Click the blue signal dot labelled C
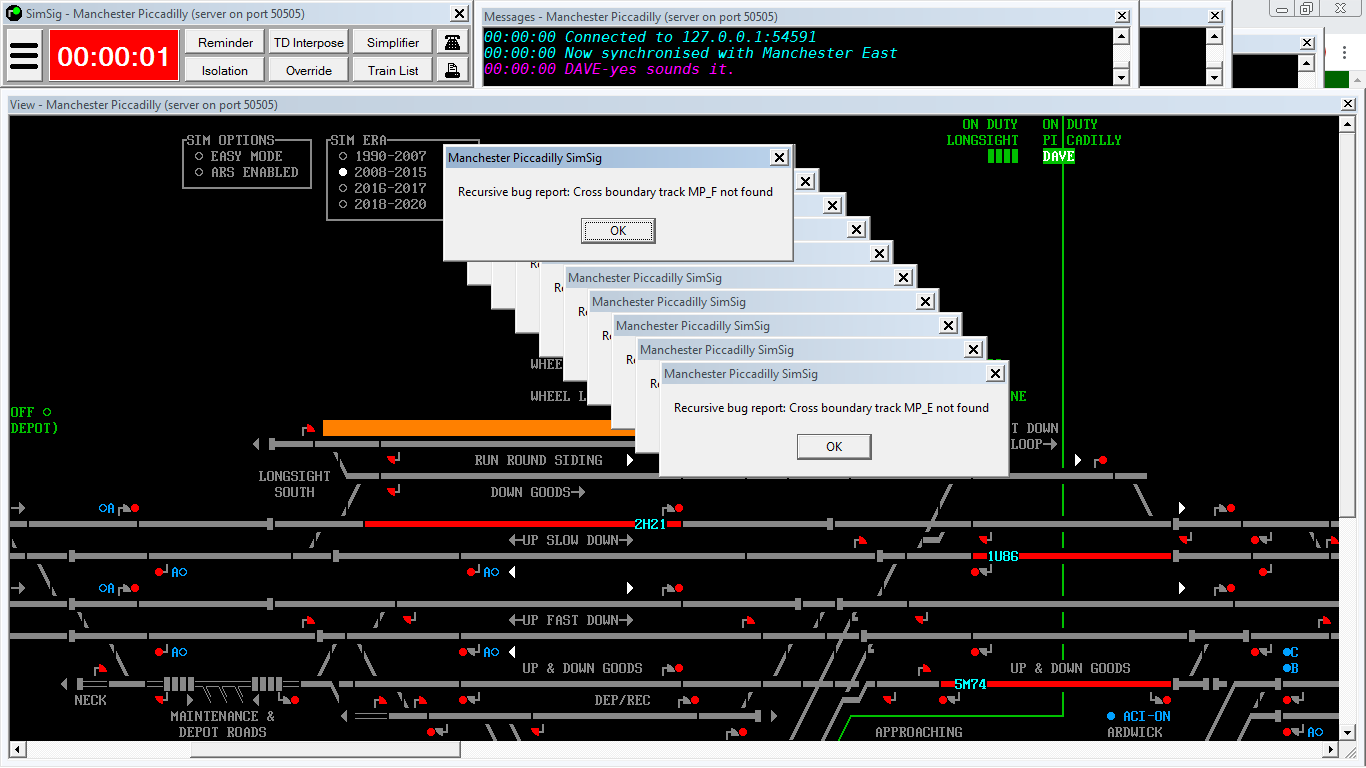 1287,652
